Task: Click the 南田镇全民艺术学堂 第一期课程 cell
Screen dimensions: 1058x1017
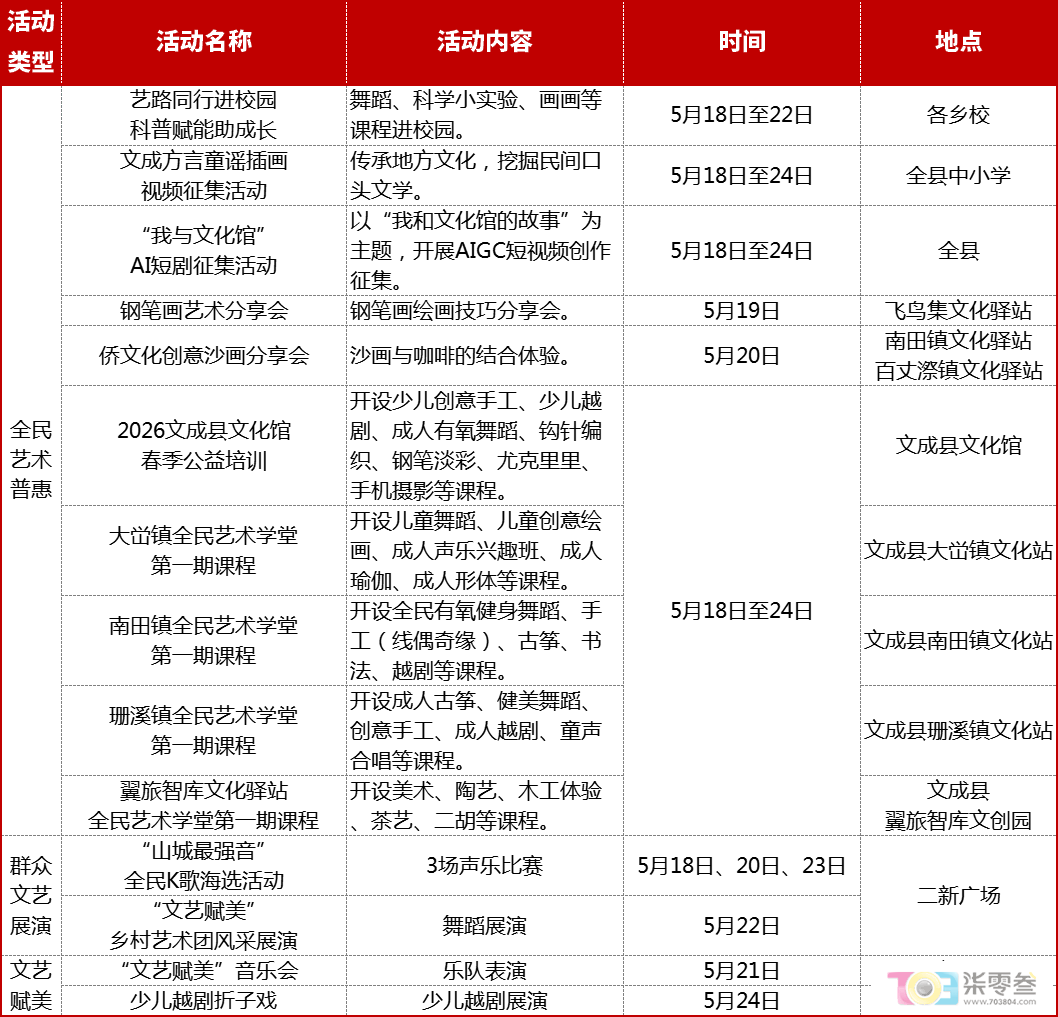Action: pos(204,640)
